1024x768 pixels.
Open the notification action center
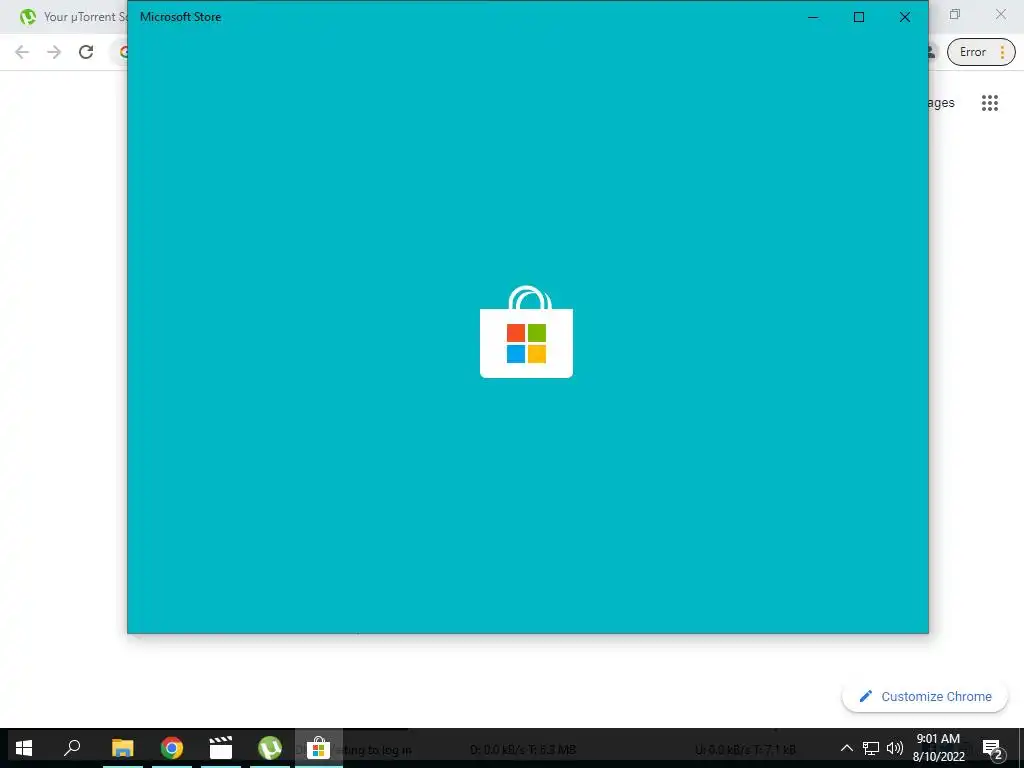pos(992,748)
